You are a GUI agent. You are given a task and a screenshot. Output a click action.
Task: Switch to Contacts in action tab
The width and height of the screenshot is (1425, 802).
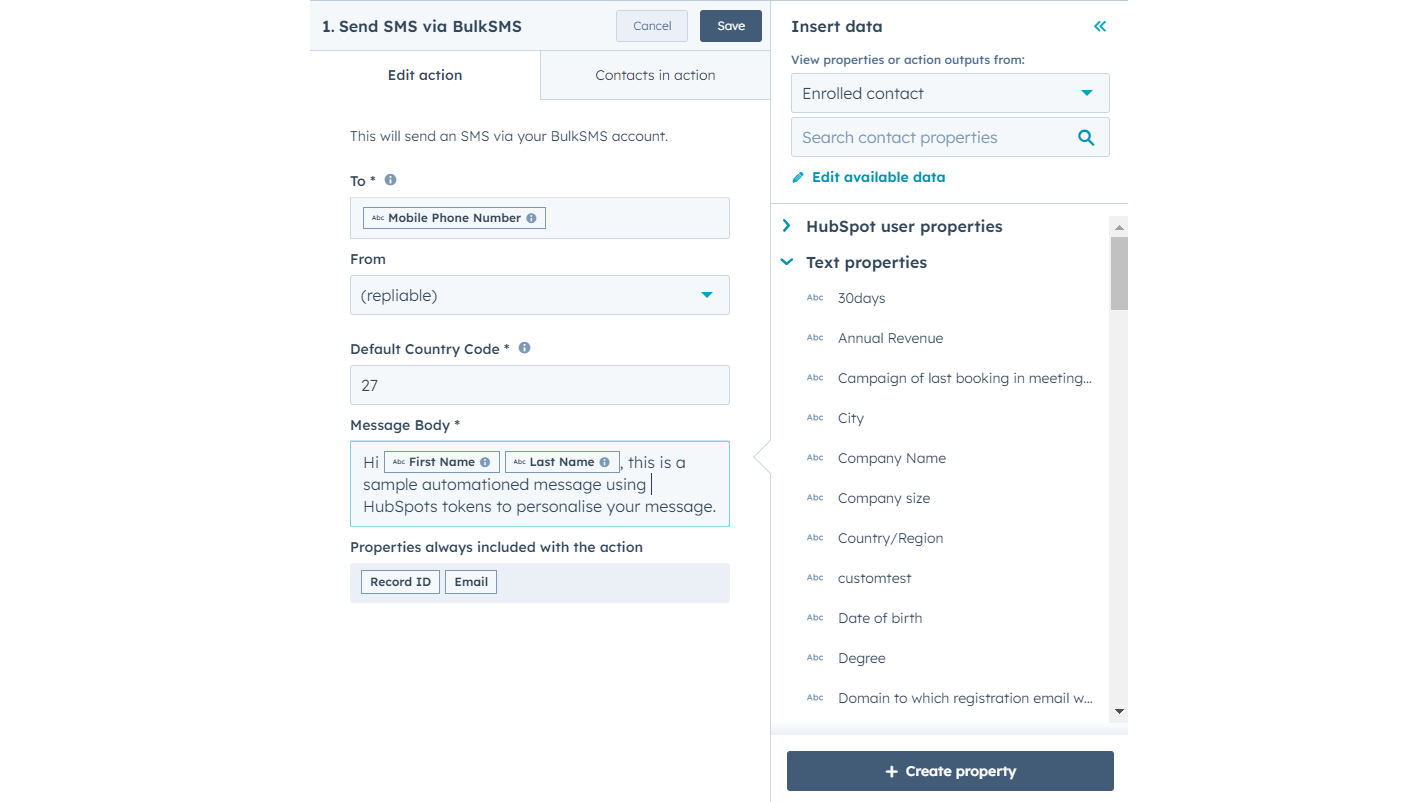655,75
